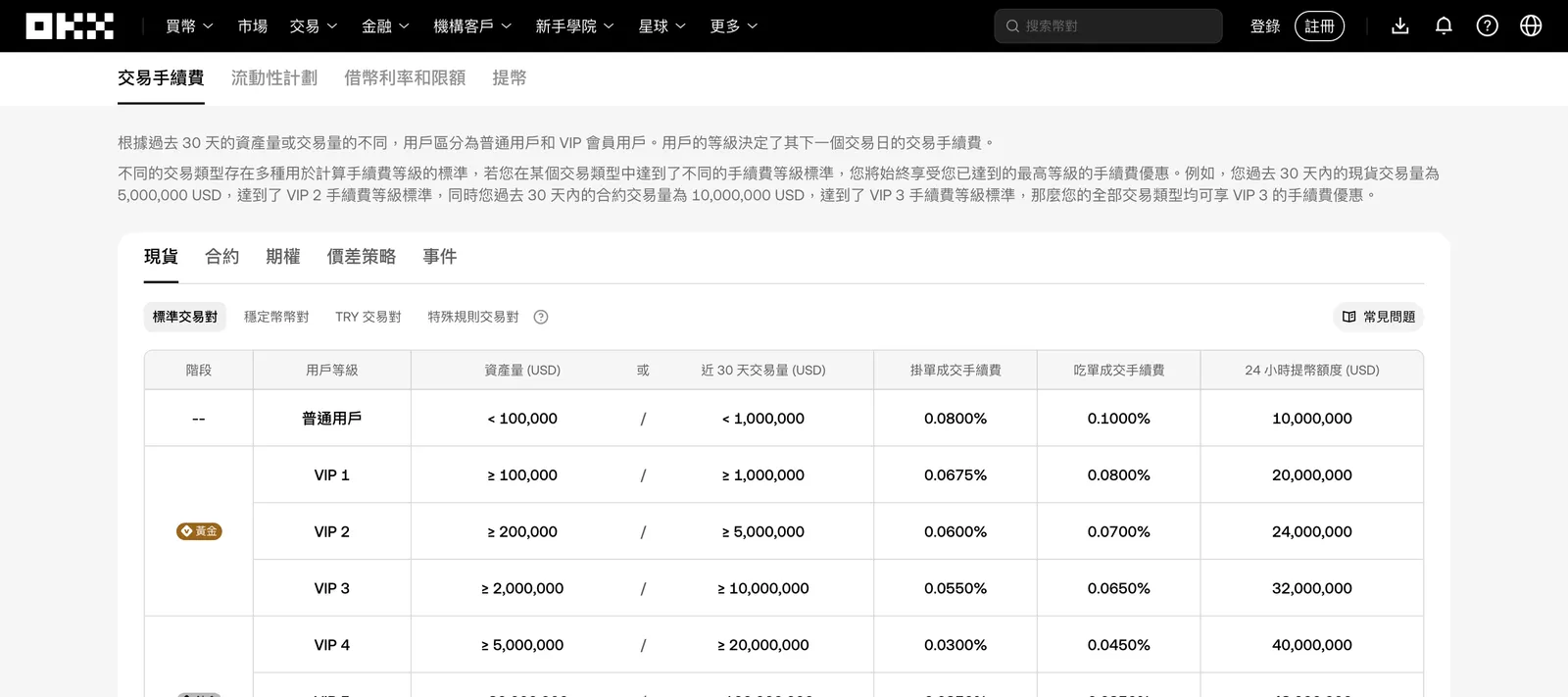
Task: Expand the 機構客戶 dropdown menu
Action: point(472,26)
